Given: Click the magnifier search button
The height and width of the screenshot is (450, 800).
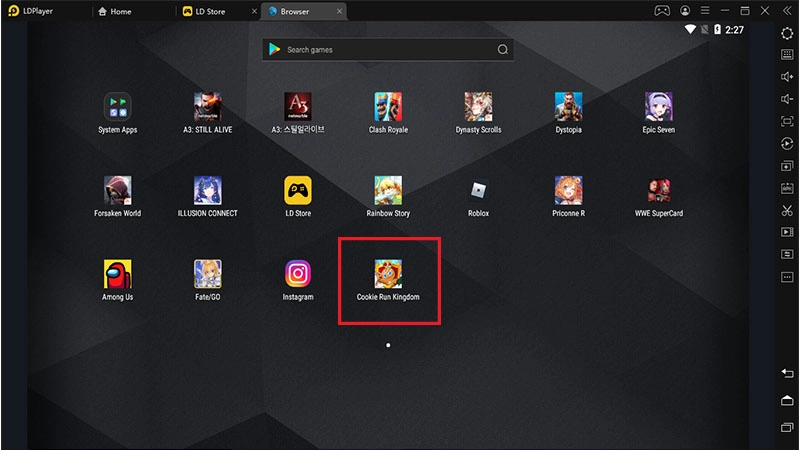Looking at the screenshot, I should pos(503,49).
